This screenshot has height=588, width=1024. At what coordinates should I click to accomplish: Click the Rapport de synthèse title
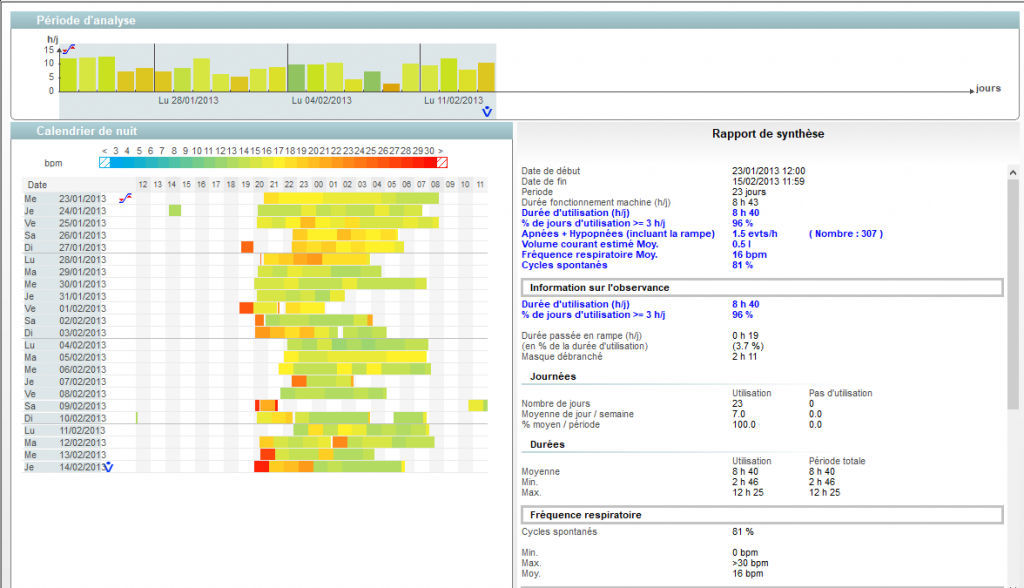click(768, 133)
